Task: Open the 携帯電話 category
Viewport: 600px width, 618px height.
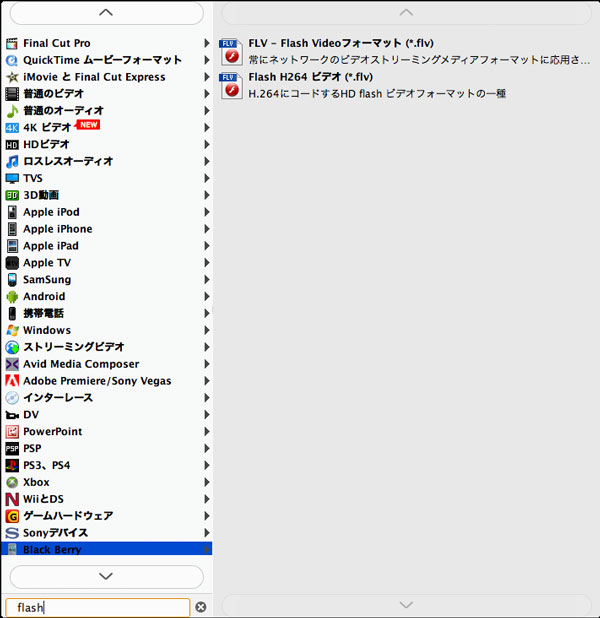Action: click(106, 313)
